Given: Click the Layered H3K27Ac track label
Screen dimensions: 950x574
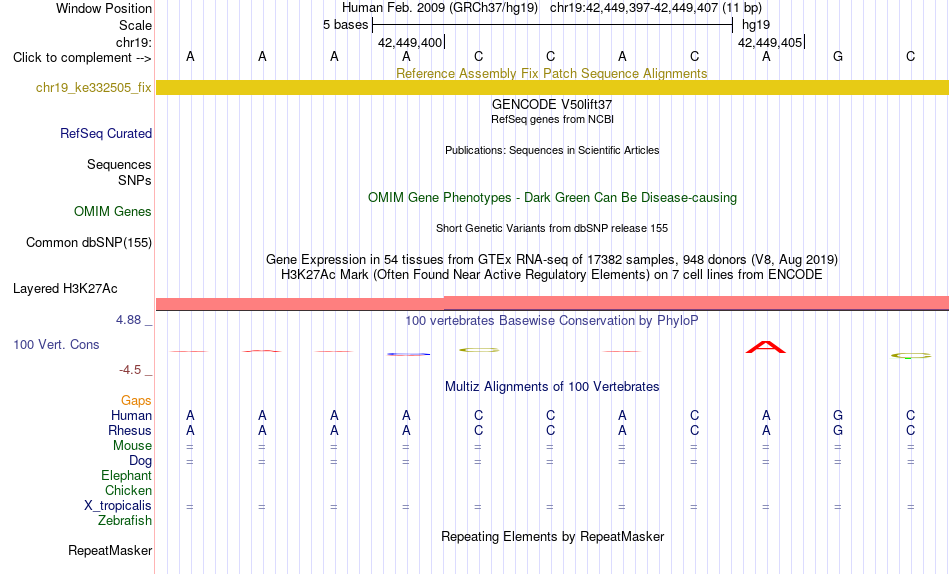Looking at the screenshot, I should [x=65, y=289].
